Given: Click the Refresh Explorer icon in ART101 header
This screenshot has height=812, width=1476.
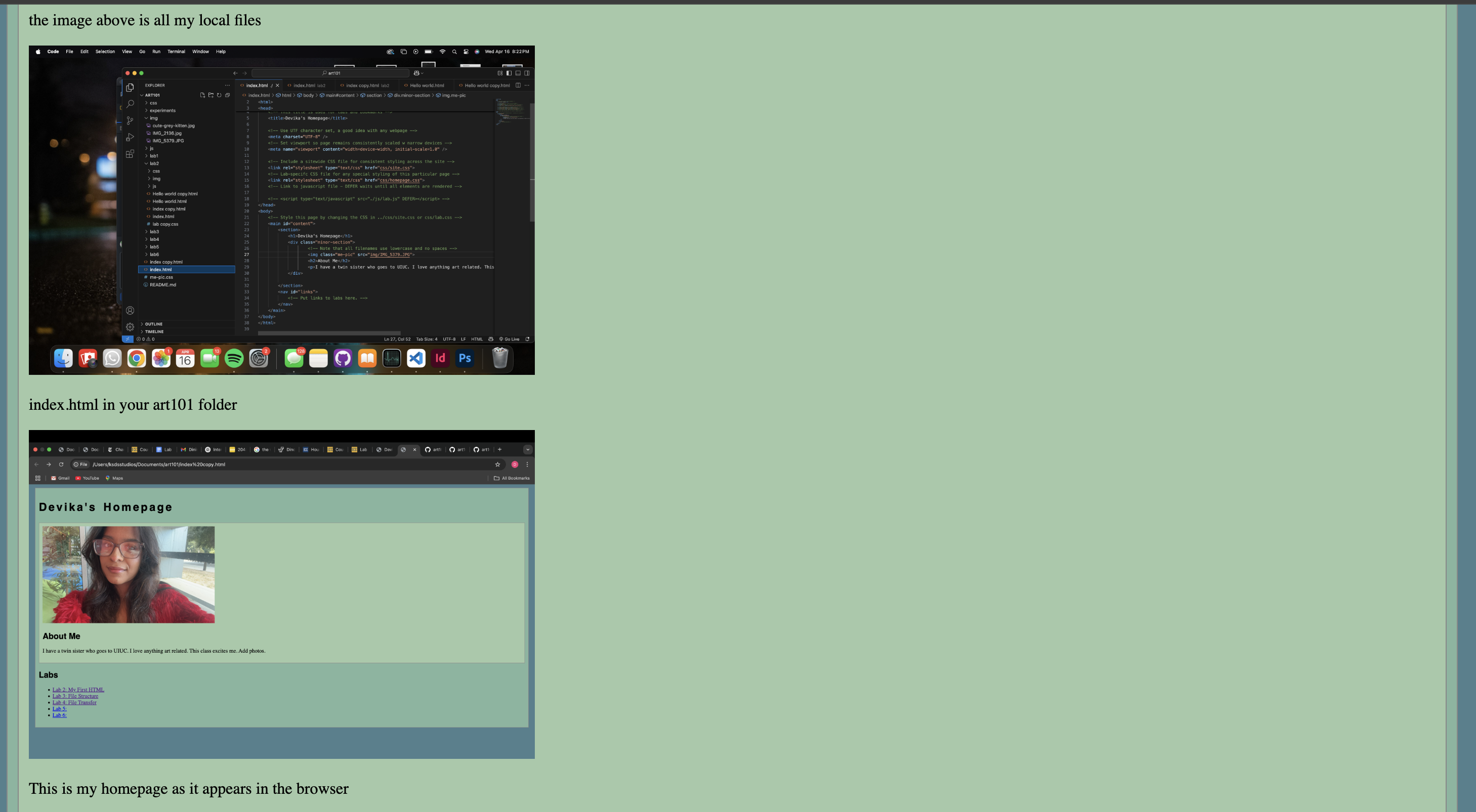Looking at the screenshot, I should (219, 95).
